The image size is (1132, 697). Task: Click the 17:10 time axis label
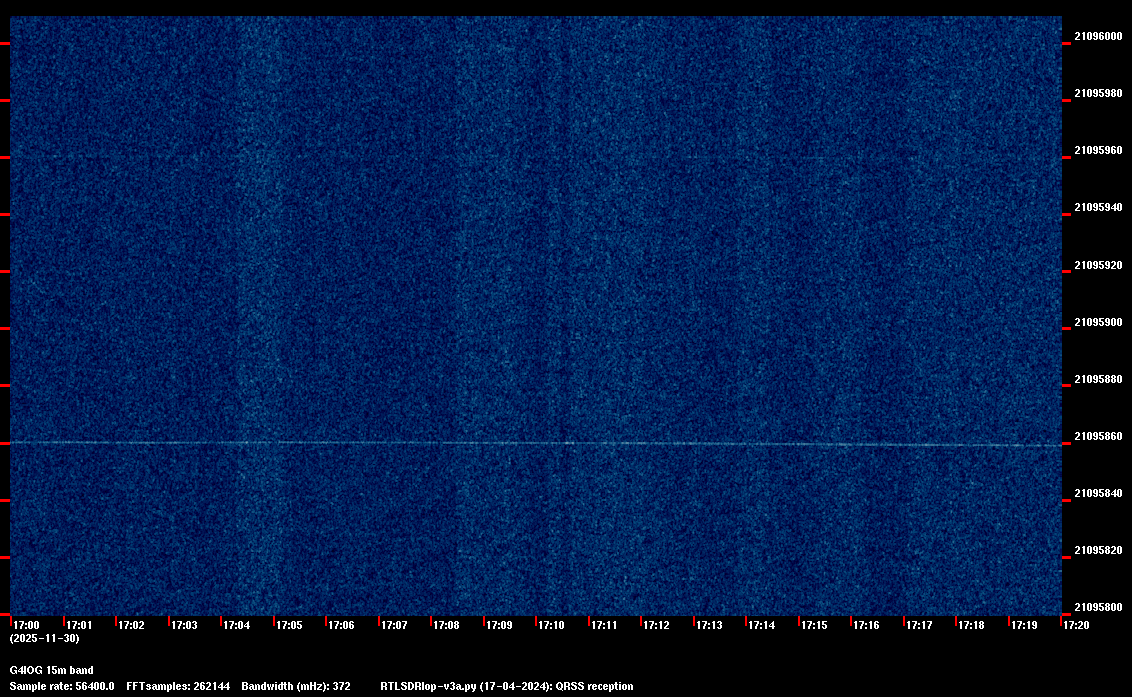coord(552,625)
